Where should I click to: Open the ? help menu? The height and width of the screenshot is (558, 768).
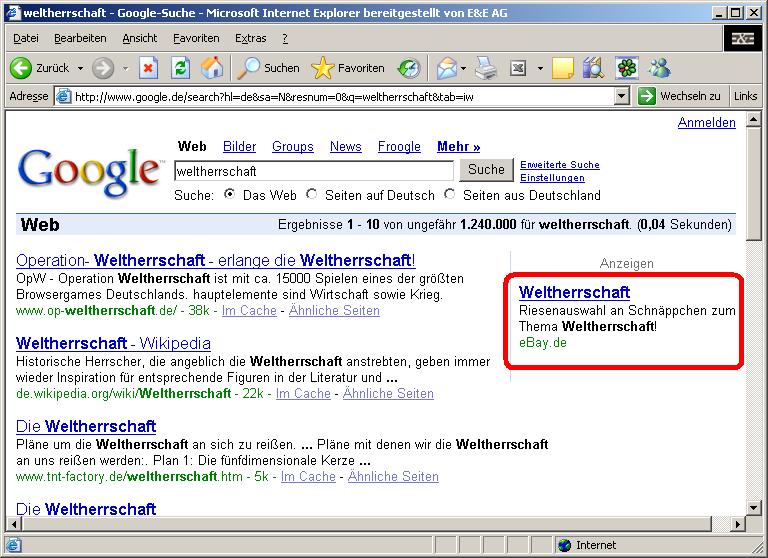(x=285, y=38)
